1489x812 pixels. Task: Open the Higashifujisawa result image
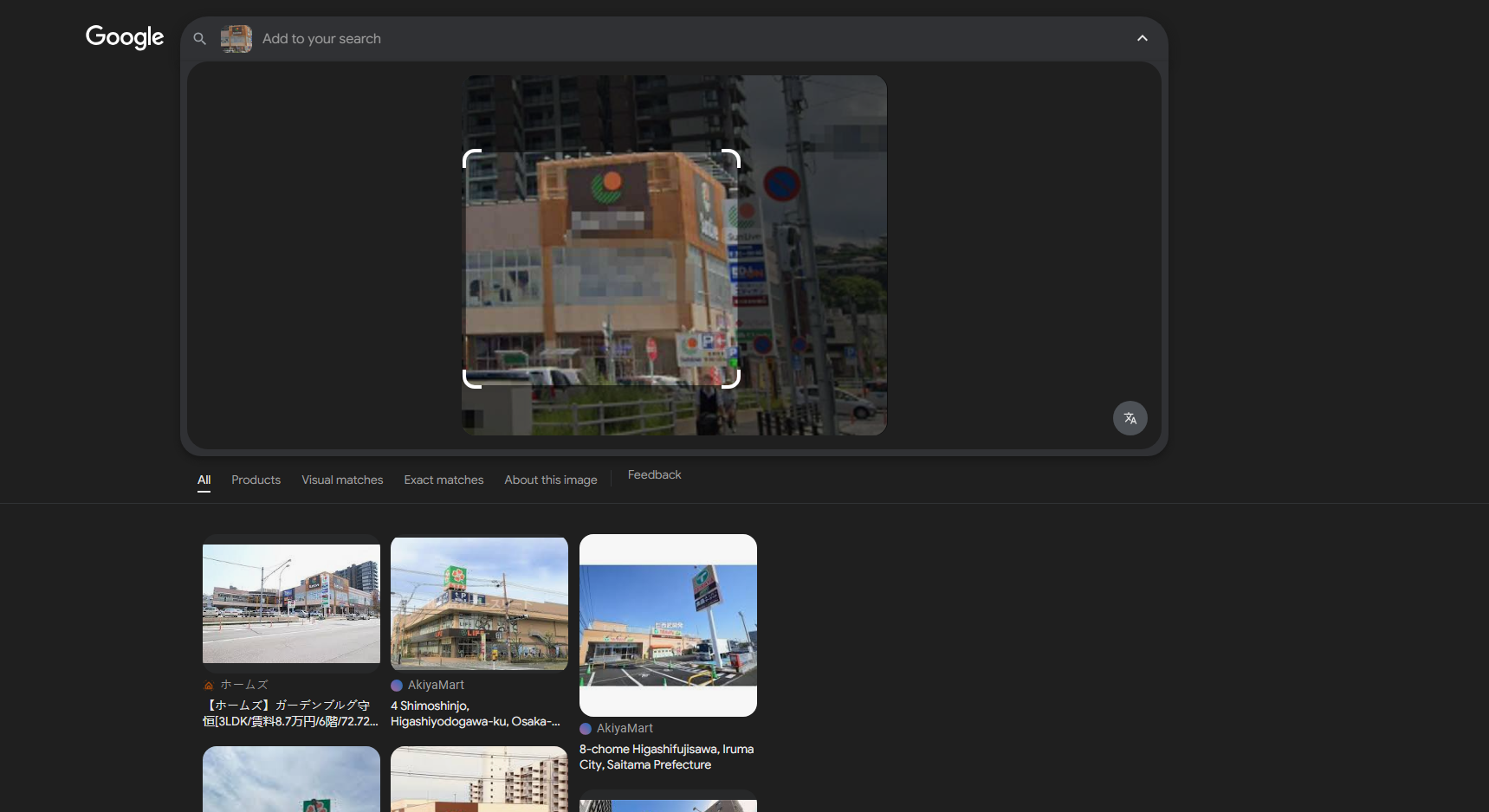668,625
